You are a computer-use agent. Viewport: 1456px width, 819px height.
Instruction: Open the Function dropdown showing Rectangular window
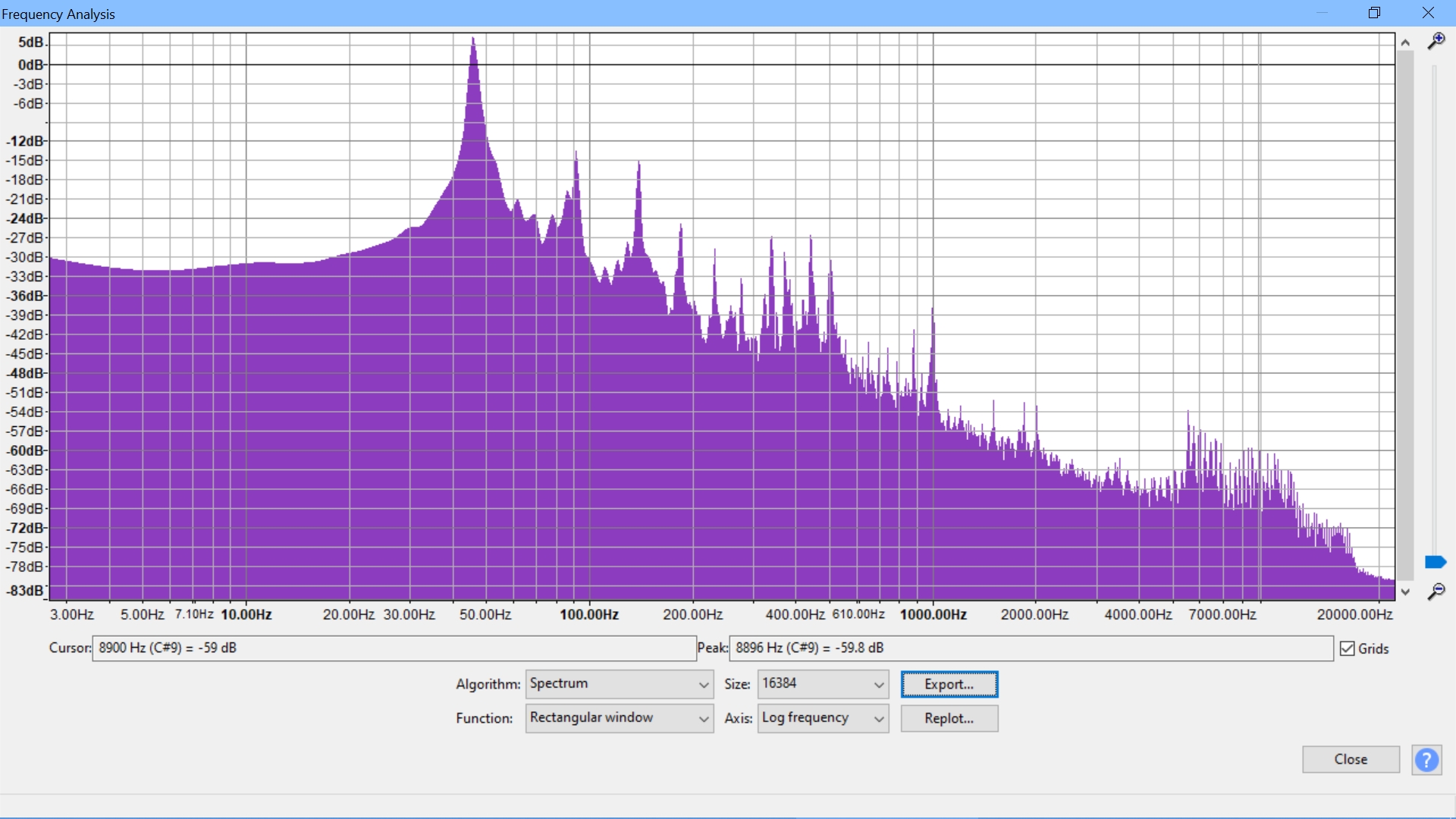pyautogui.click(x=619, y=718)
